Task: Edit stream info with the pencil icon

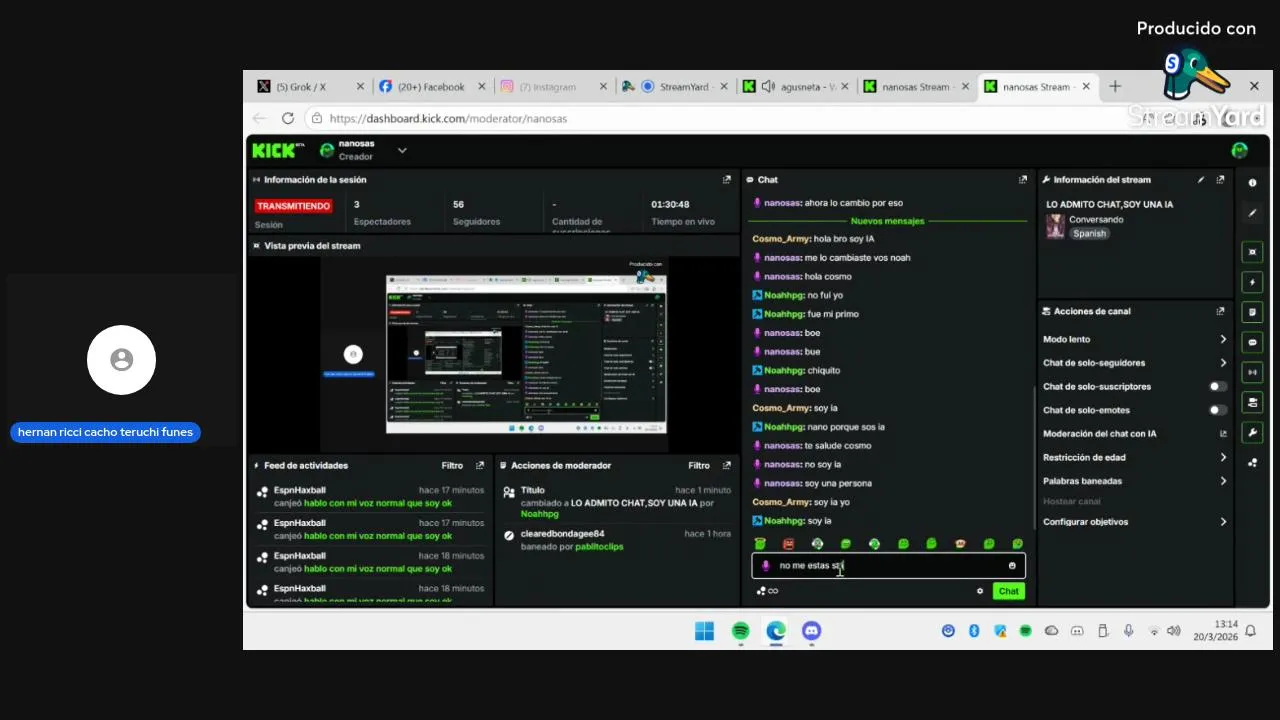Action: pyautogui.click(x=1201, y=180)
